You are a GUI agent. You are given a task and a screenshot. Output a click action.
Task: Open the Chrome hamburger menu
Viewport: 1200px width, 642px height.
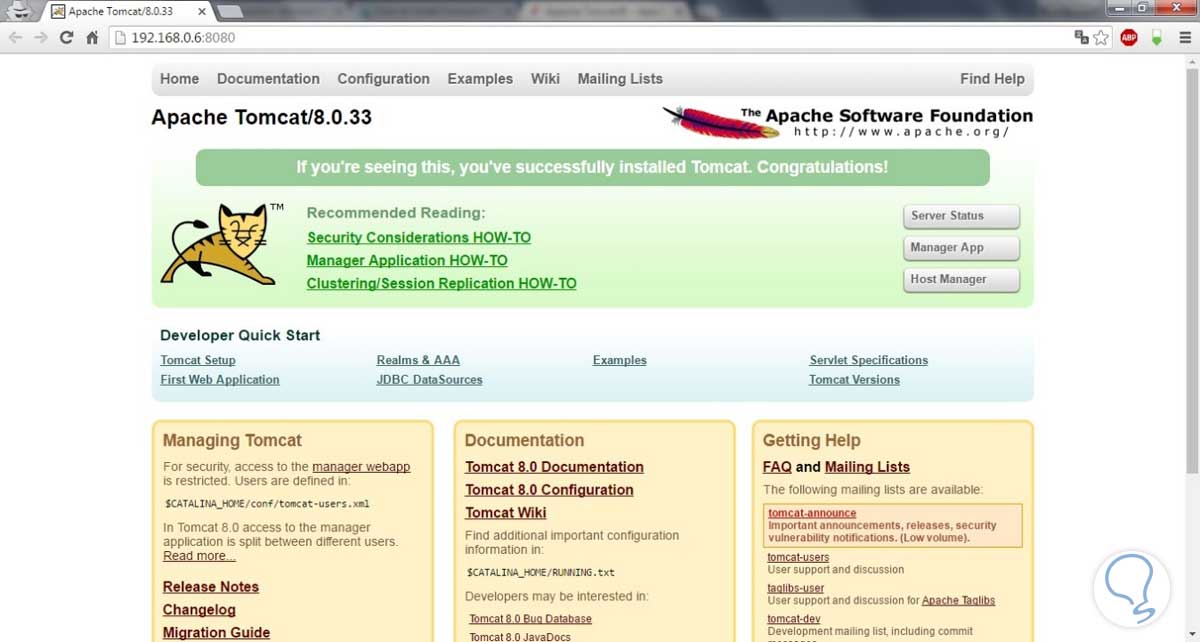1183,38
